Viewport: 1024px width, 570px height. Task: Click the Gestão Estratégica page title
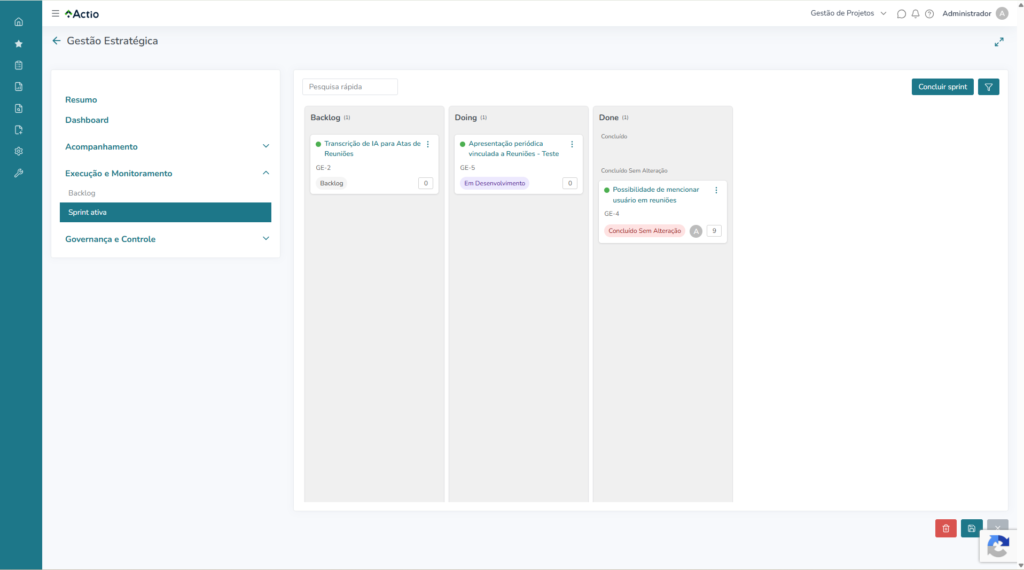pos(112,41)
